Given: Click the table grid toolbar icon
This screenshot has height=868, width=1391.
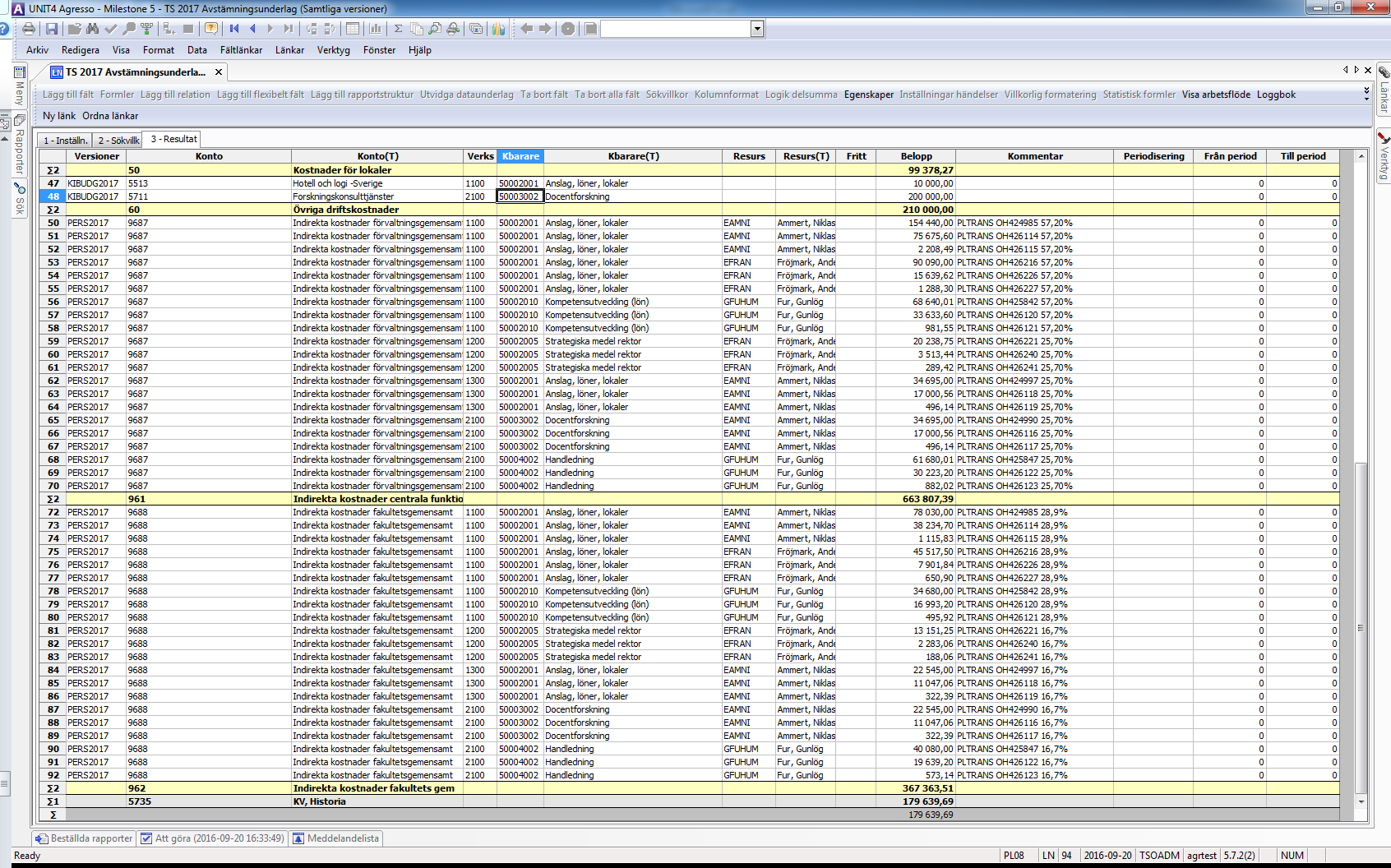Looking at the screenshot, I should click(353, 29).
